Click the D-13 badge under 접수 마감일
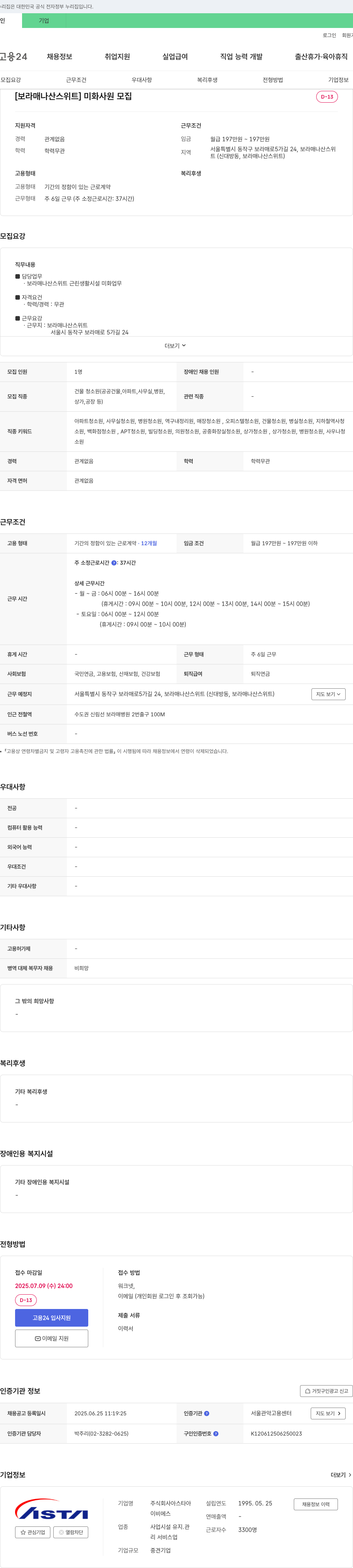This screenshot has height=1568, width=353. point(26,1300)
